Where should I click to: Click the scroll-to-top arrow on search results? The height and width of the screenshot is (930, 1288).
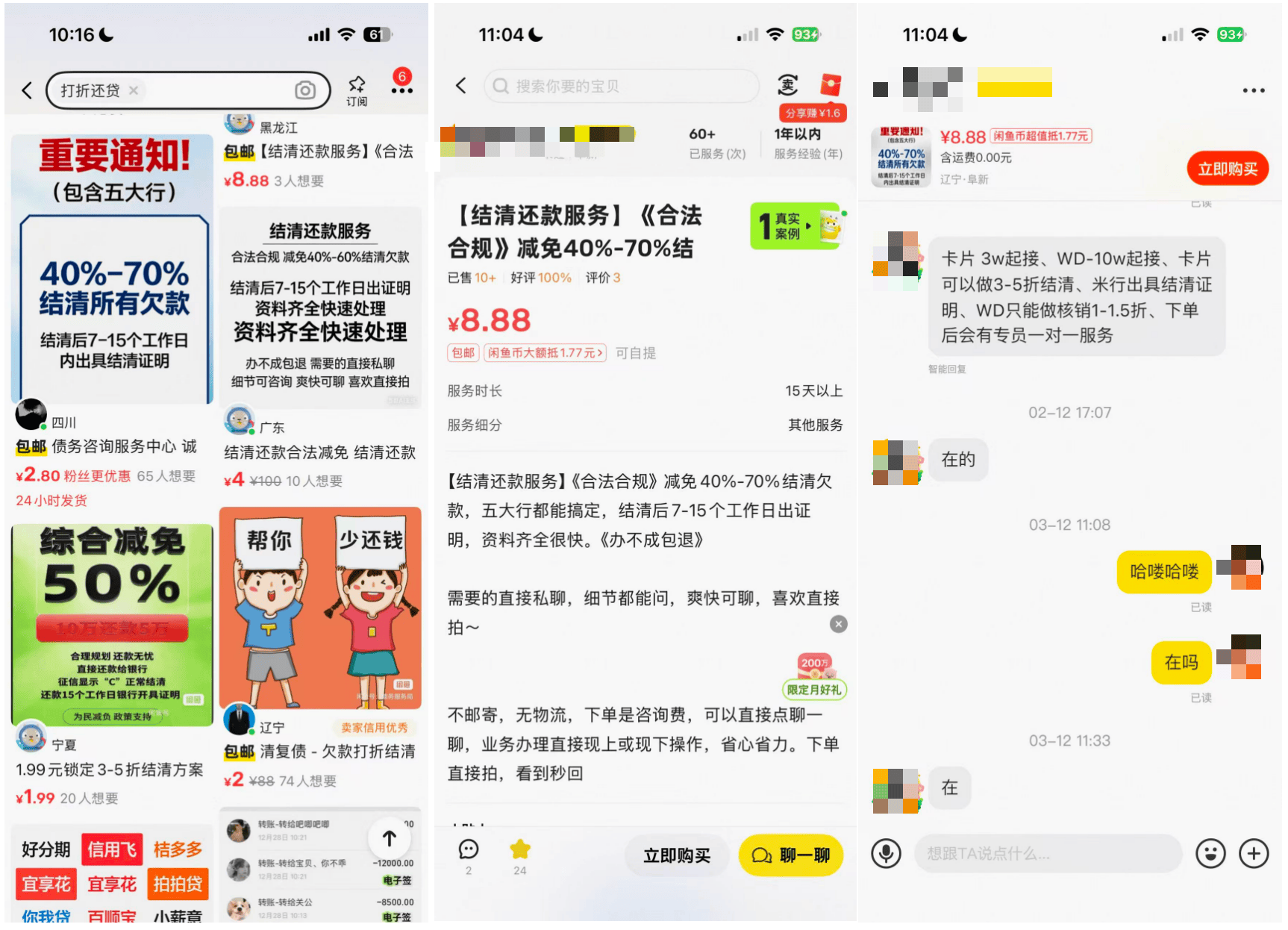(x=389, y=837)
